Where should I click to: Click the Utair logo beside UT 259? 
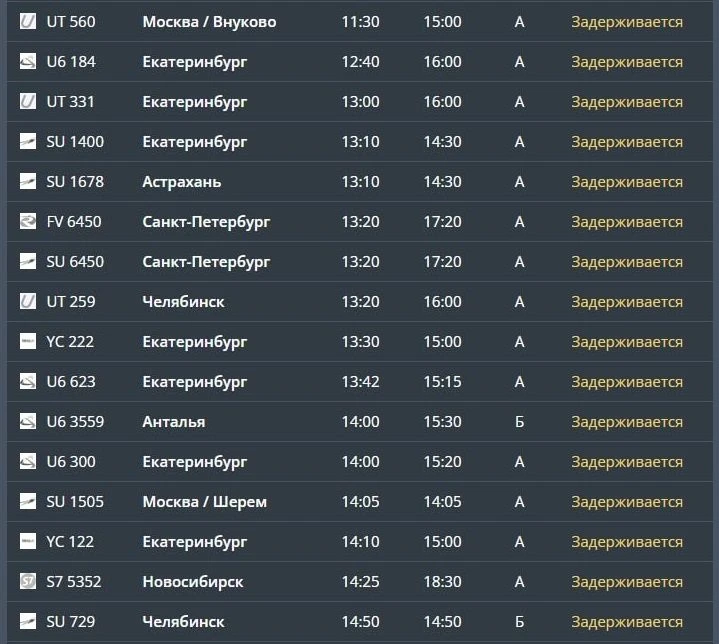coord(28,301)
